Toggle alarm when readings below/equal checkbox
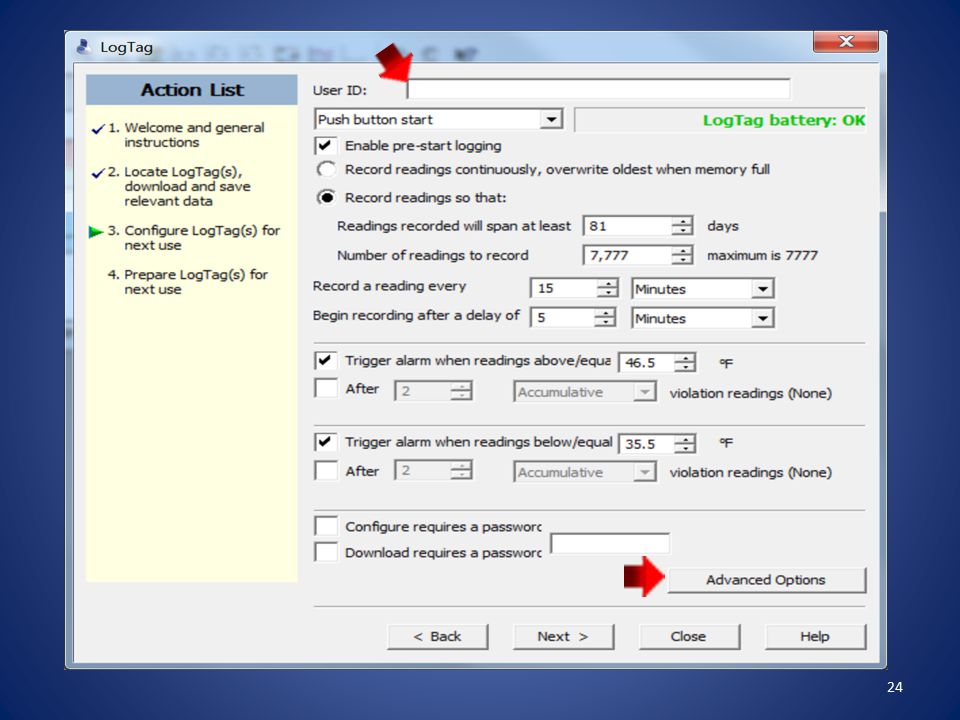 tap(326, 442)
